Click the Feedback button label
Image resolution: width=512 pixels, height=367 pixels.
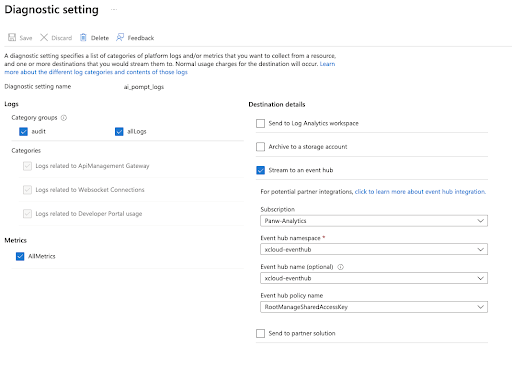click(x=141, y=38)
